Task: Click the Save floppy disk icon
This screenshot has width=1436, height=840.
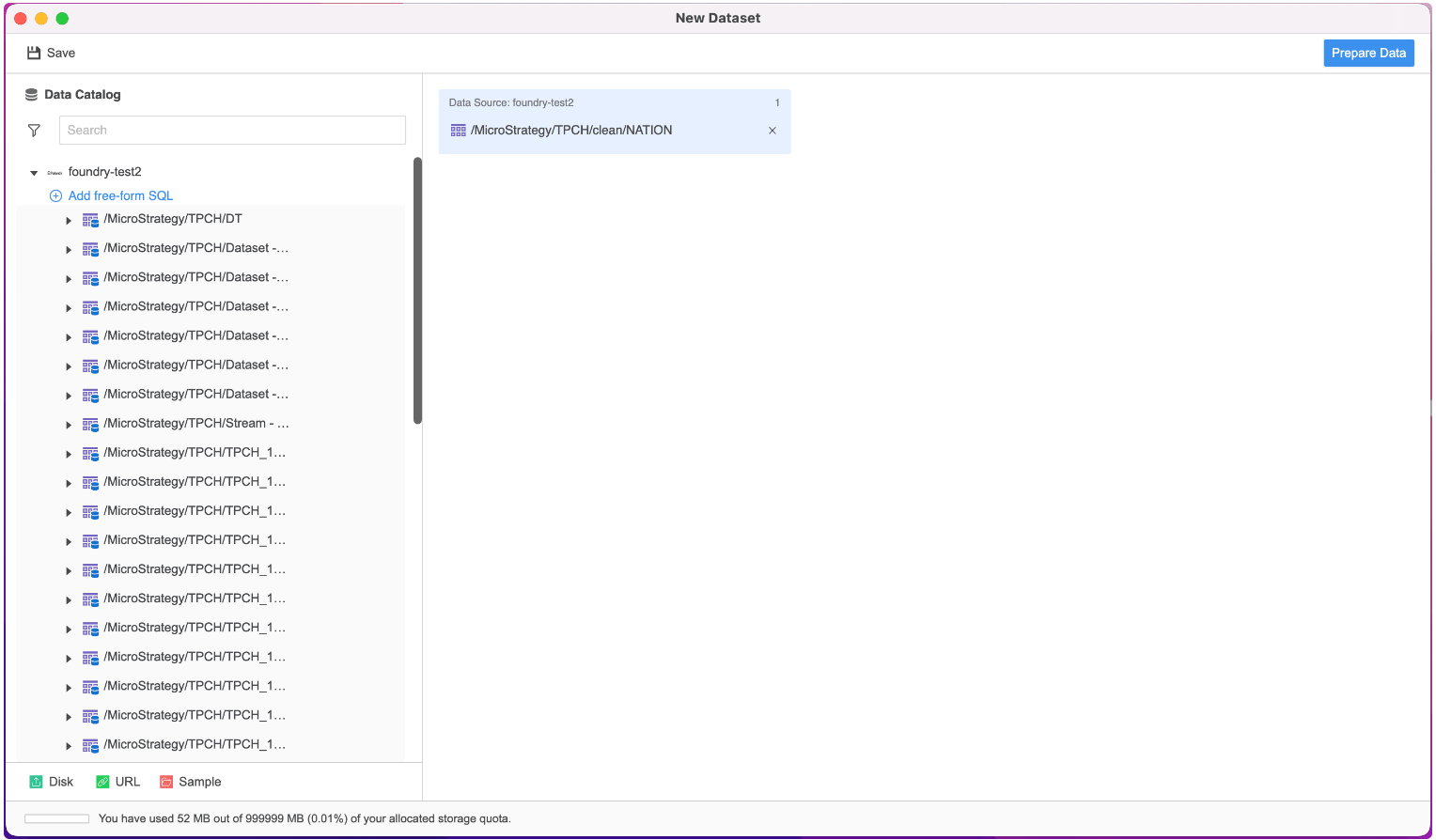Action: click(34, 54)
